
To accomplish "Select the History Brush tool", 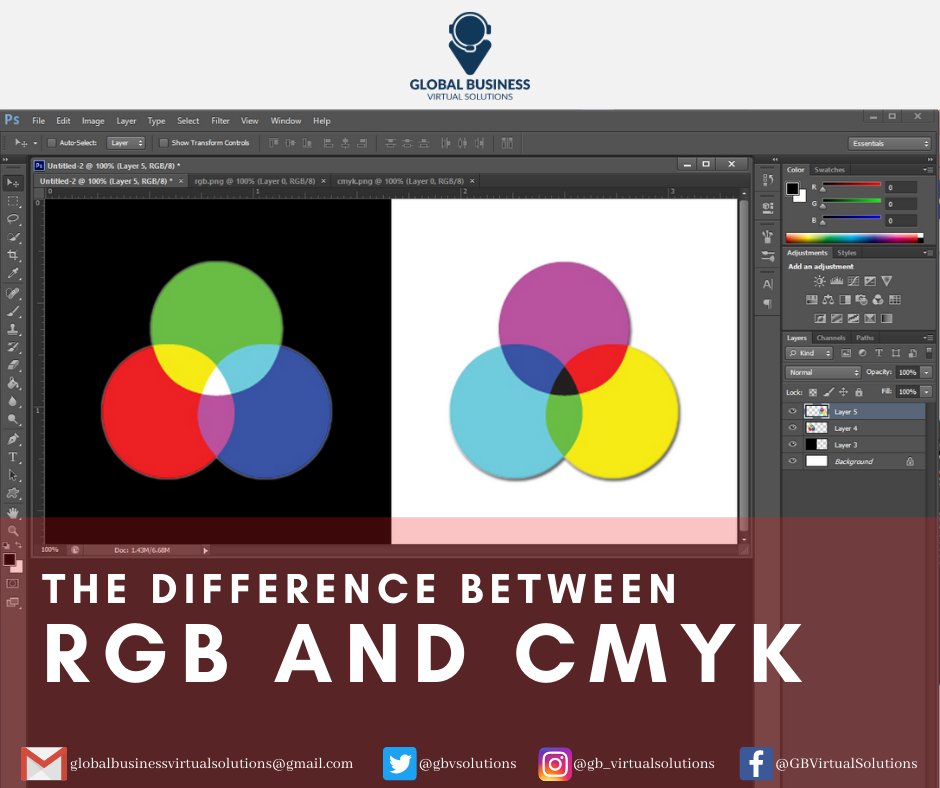I will click(x=13, y=347).
